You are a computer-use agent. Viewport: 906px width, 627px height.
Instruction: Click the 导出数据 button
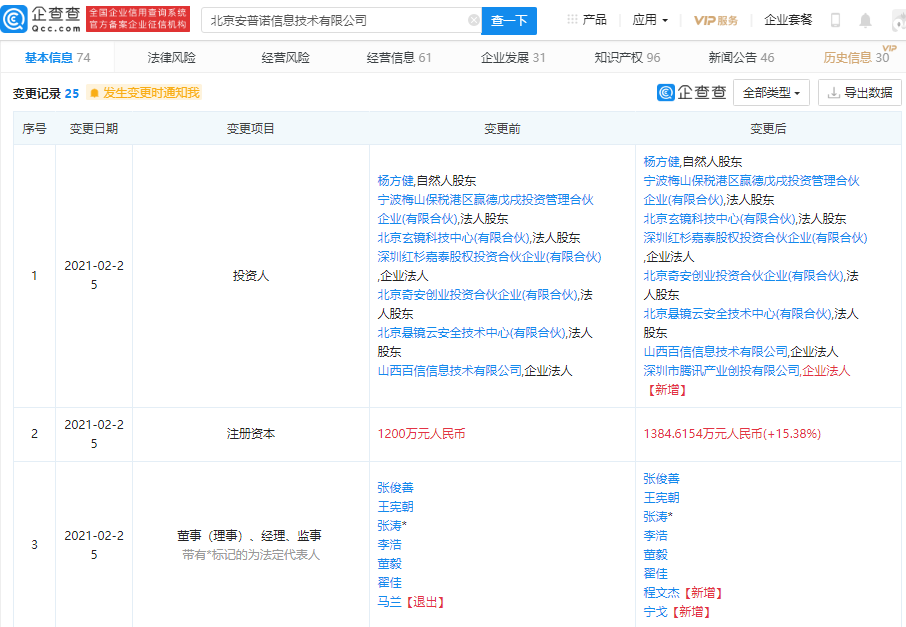coord(860,92)
